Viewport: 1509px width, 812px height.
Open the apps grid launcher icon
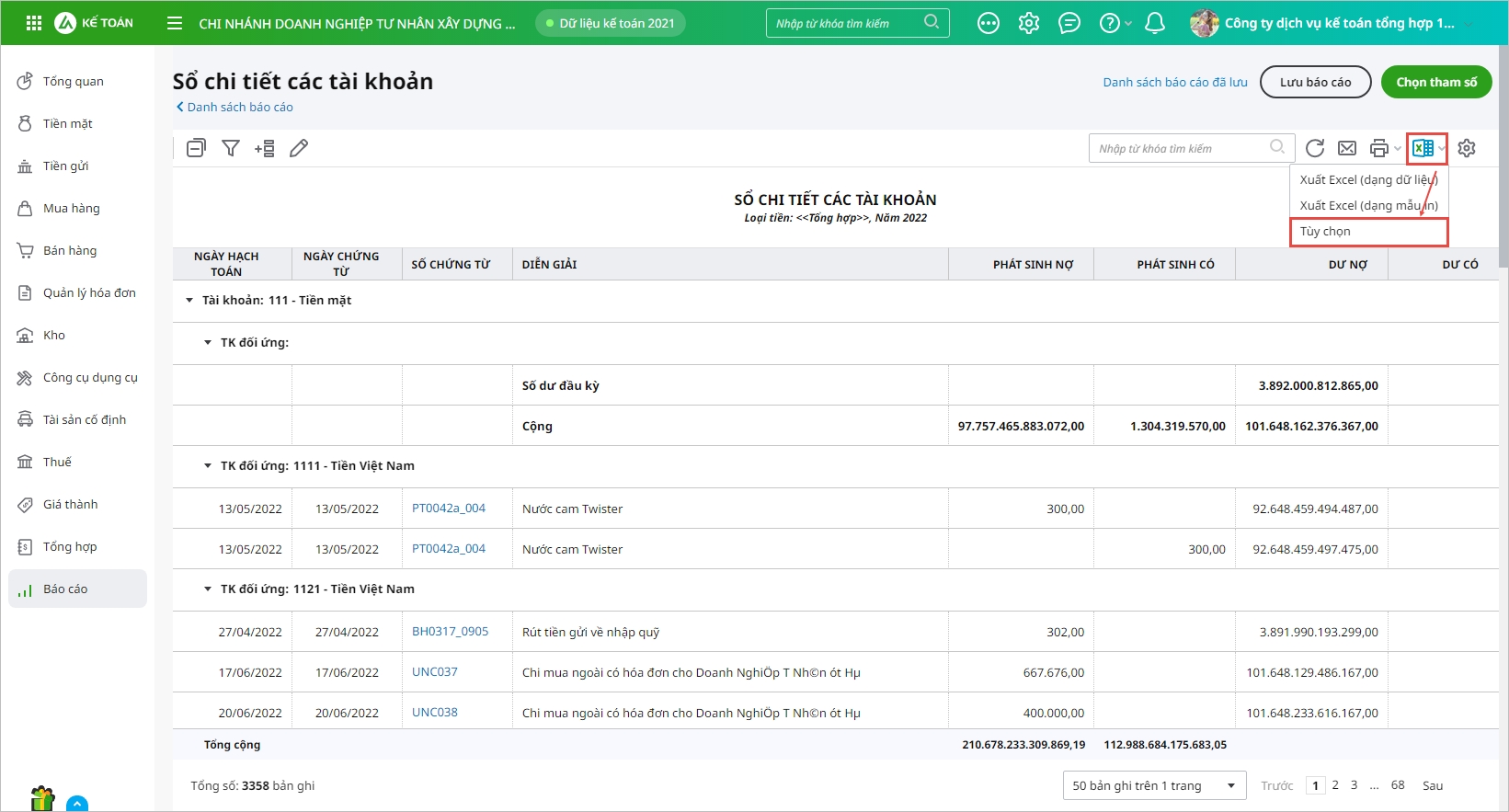(34, 23)
